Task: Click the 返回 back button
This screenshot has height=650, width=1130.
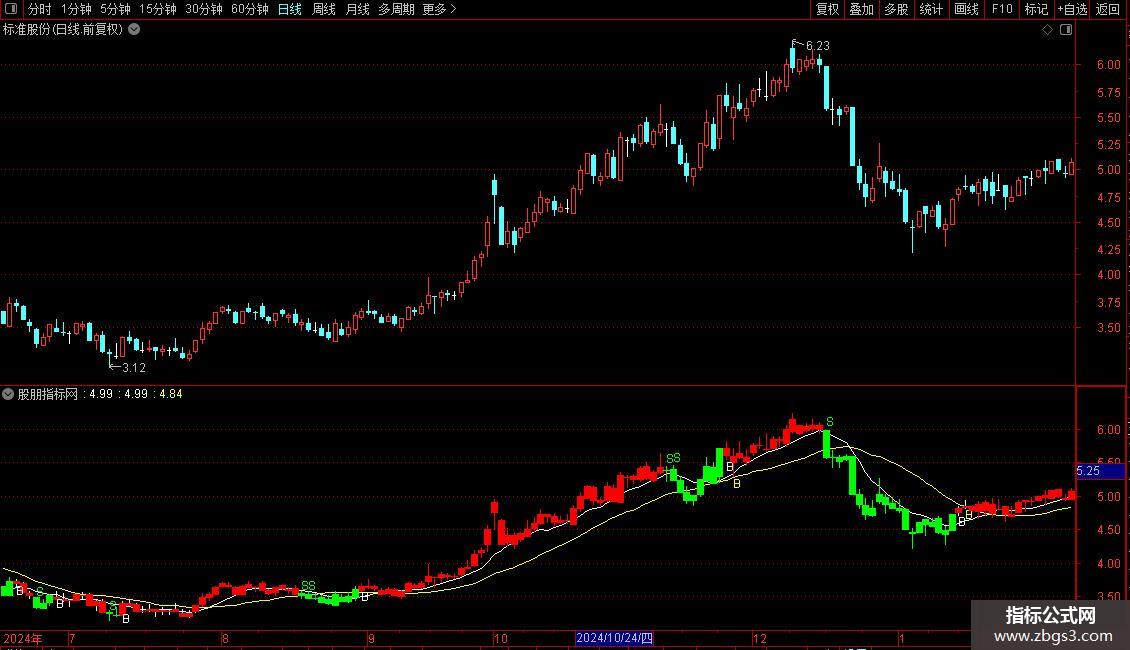Action: point(1108,9)
